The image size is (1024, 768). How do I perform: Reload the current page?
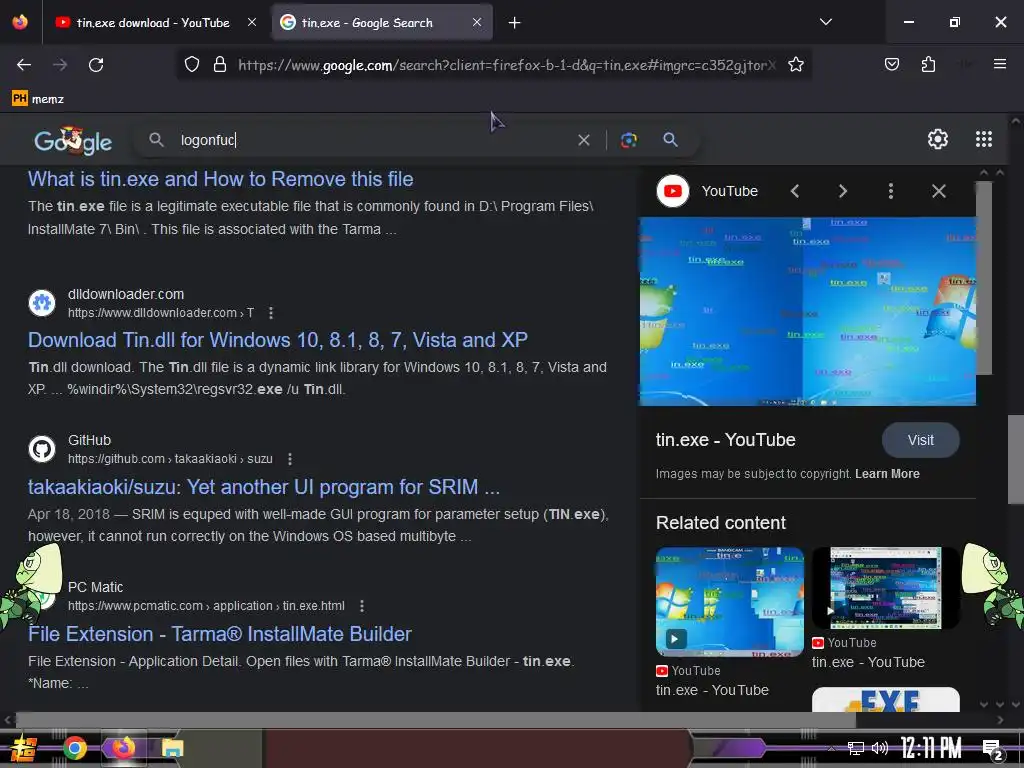click(96, 65)
